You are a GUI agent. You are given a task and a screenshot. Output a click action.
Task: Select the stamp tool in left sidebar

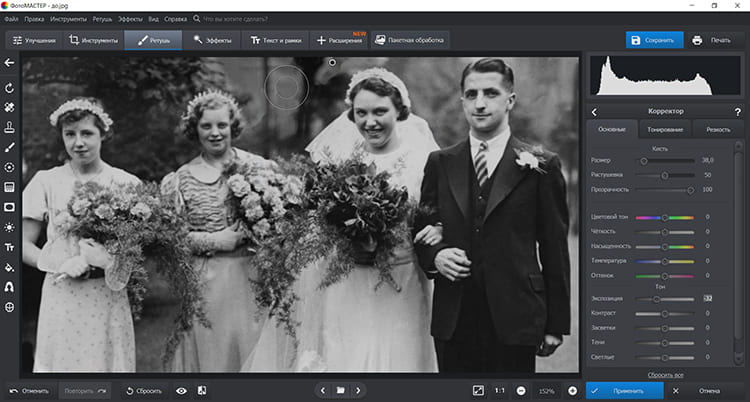pyautogui.click(x=10, y=127)
